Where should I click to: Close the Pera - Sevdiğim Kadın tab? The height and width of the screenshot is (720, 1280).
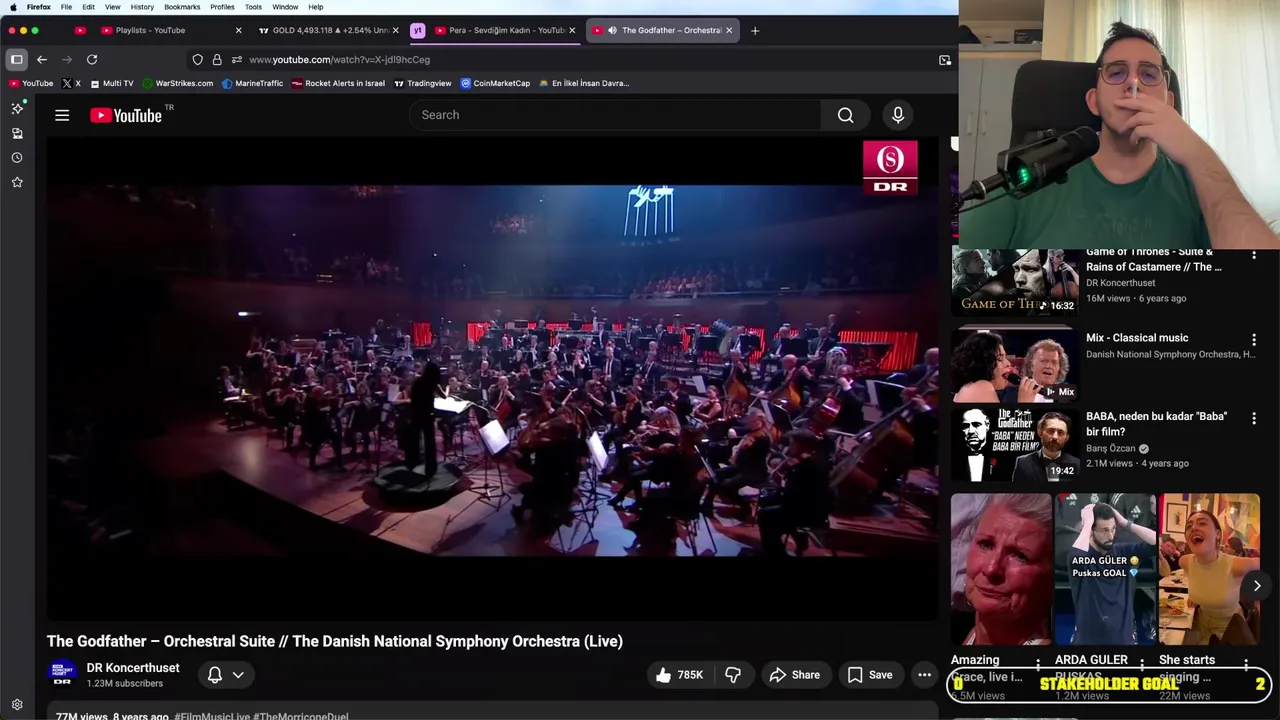click(x=572, y=30)
